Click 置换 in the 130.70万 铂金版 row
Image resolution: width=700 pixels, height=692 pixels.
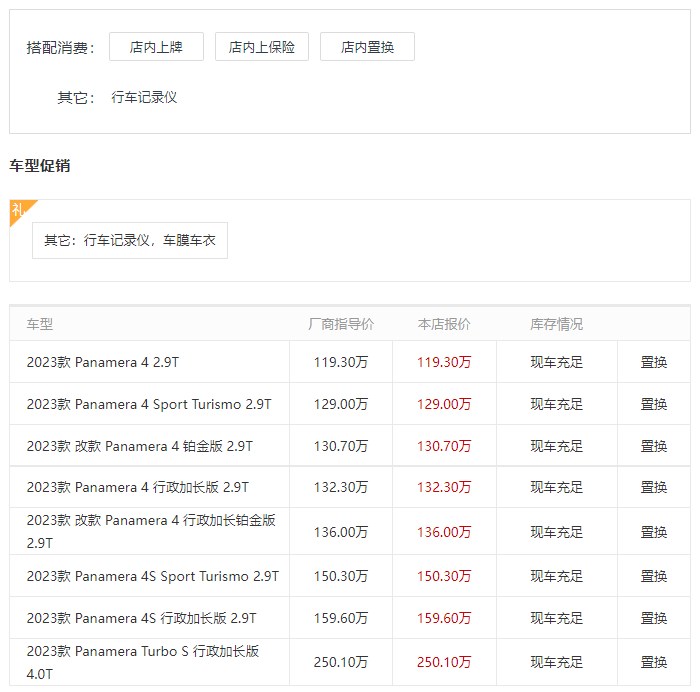[654, 446]
